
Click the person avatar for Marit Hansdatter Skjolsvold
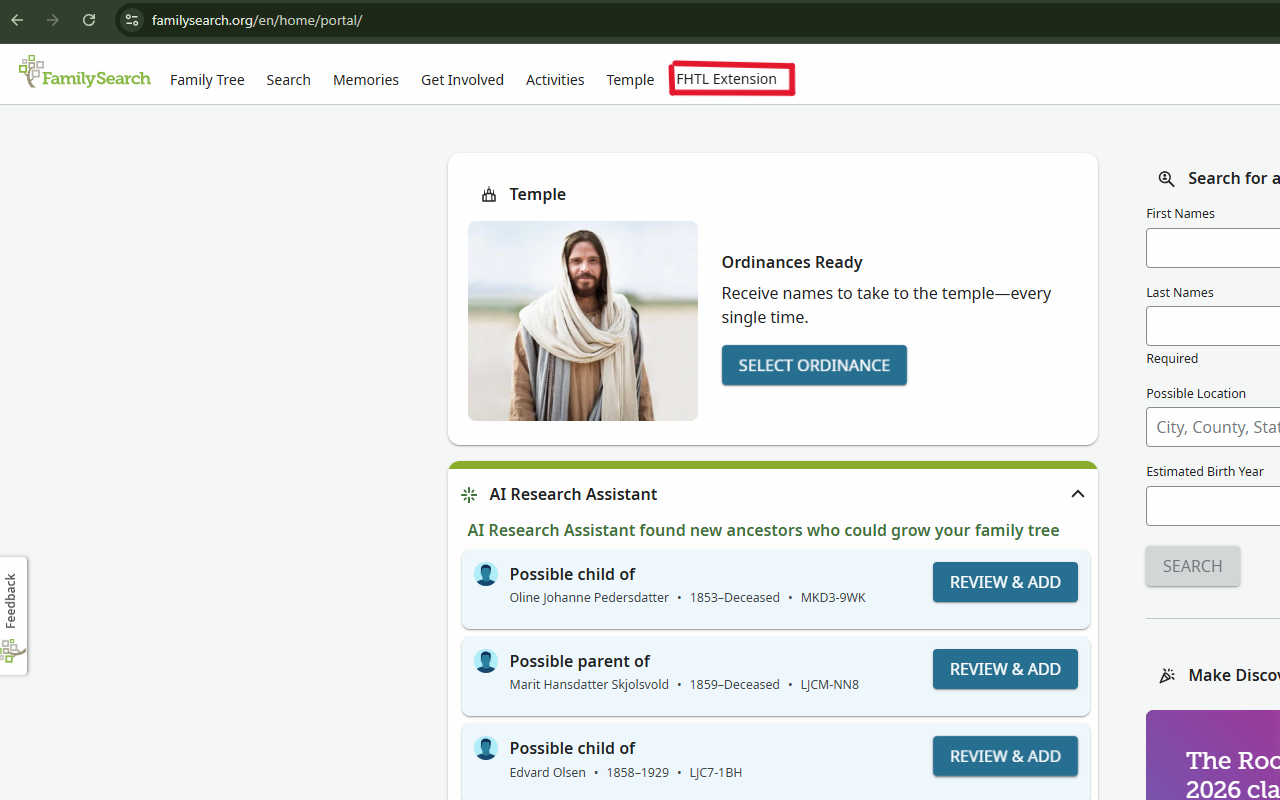[486, 662]
